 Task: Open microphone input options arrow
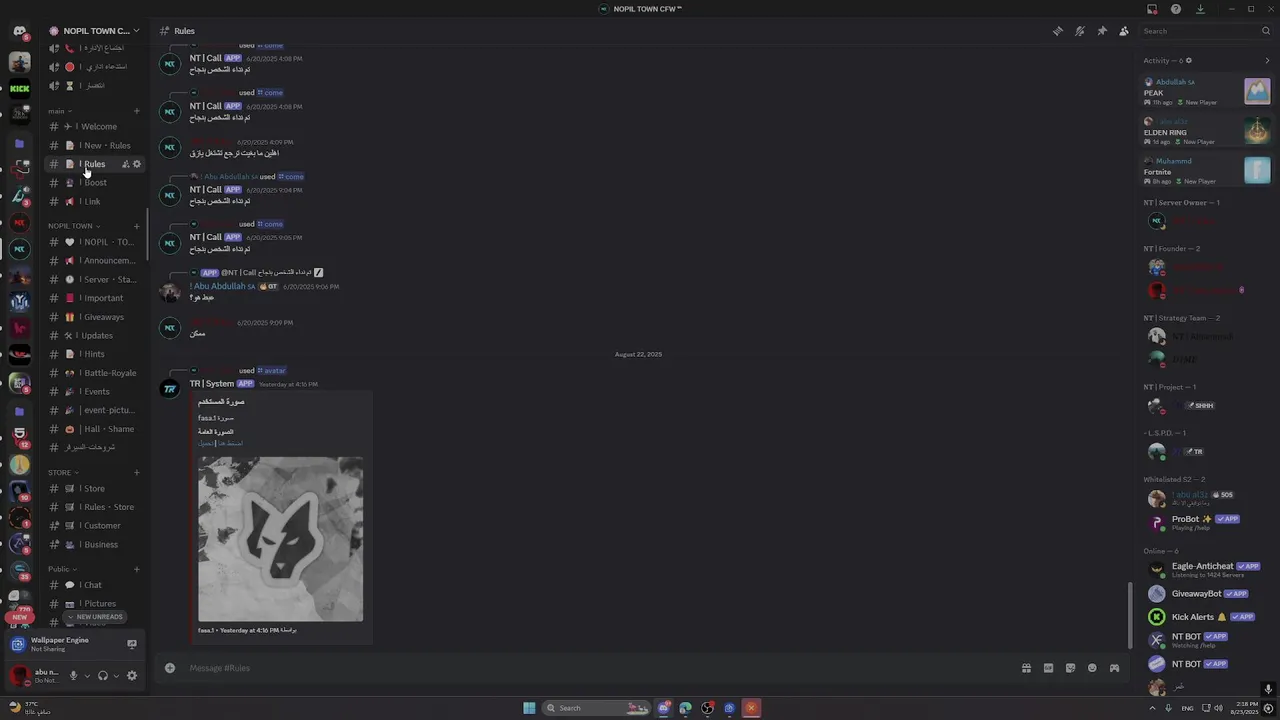point(87,676)
